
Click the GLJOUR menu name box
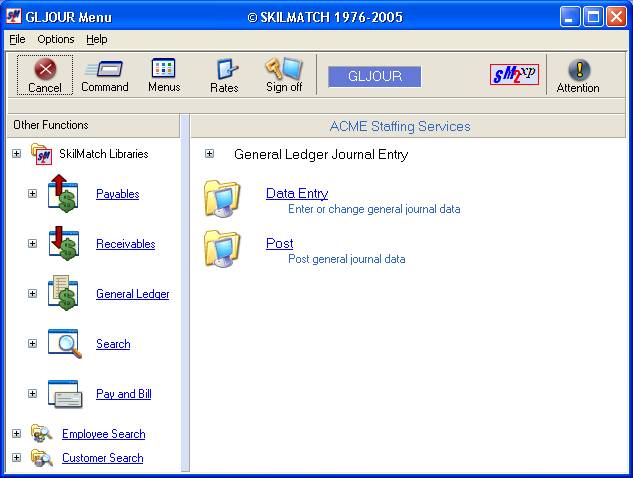click(375, 77)
